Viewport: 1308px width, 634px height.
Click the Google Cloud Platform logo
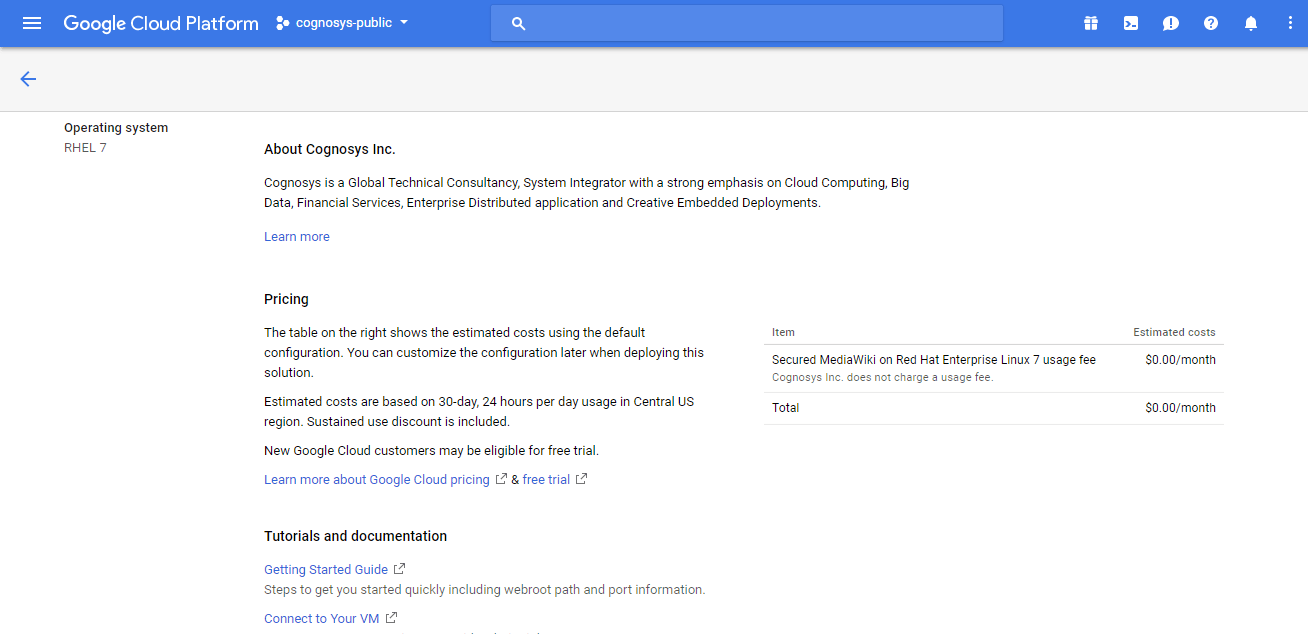pyautogui.click(x=161, y=23)
